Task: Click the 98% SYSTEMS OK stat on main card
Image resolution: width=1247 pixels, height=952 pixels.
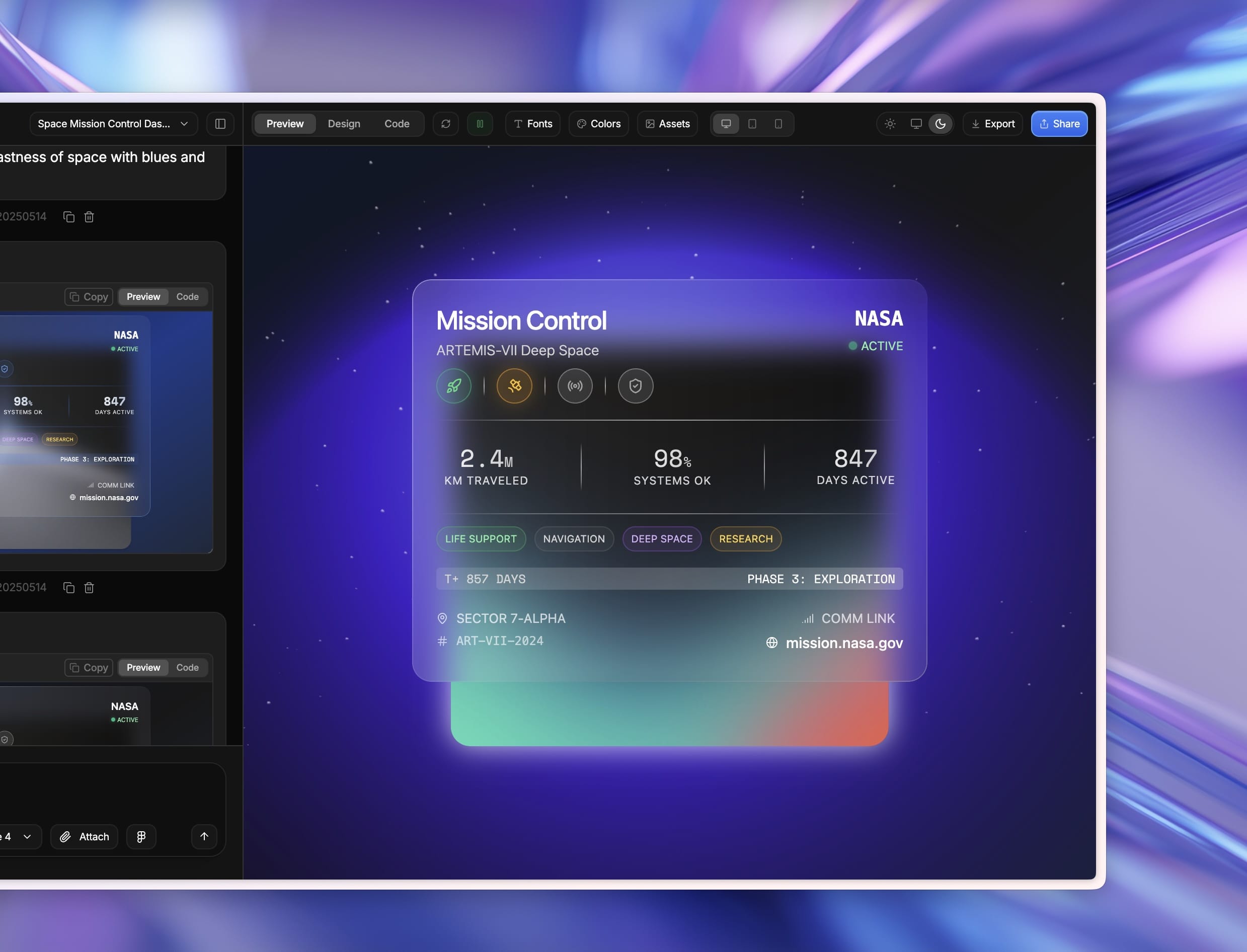Action: point(672,467)
